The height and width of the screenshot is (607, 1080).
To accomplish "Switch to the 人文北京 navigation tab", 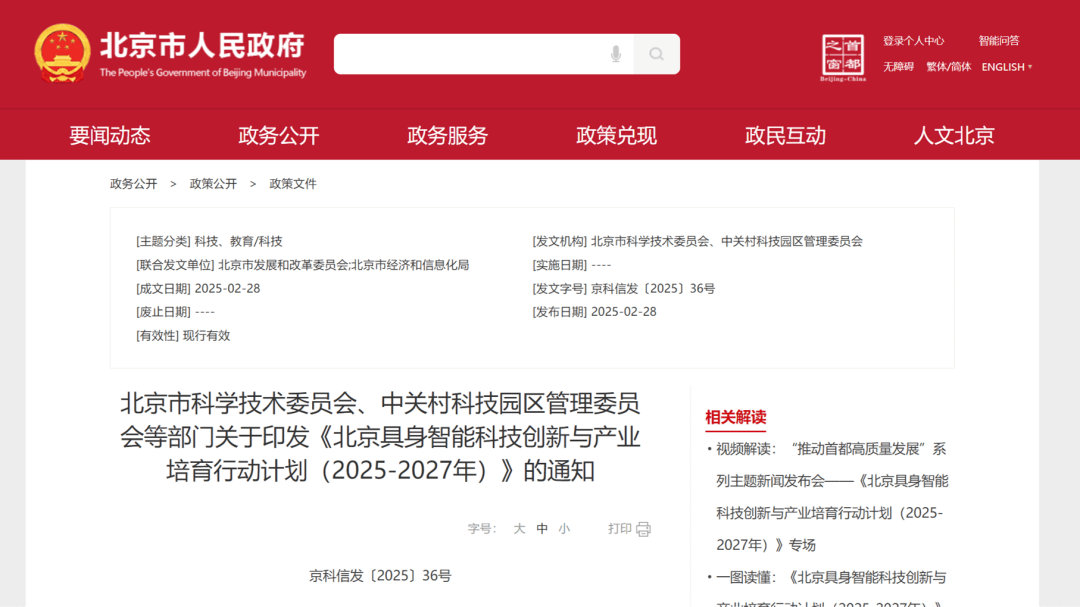I will pyautogui.click(x=954, y=135).
